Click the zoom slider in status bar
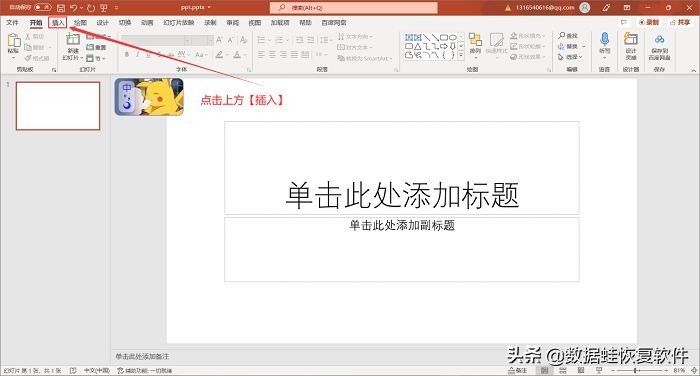 (641, 371)
